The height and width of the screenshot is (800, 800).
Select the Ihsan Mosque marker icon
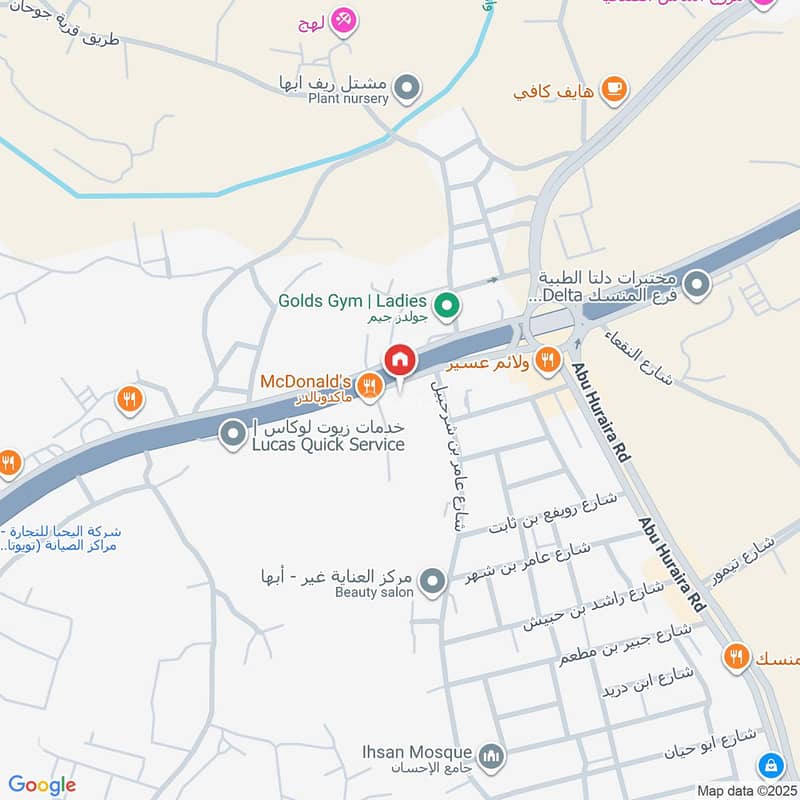(491, 757)
